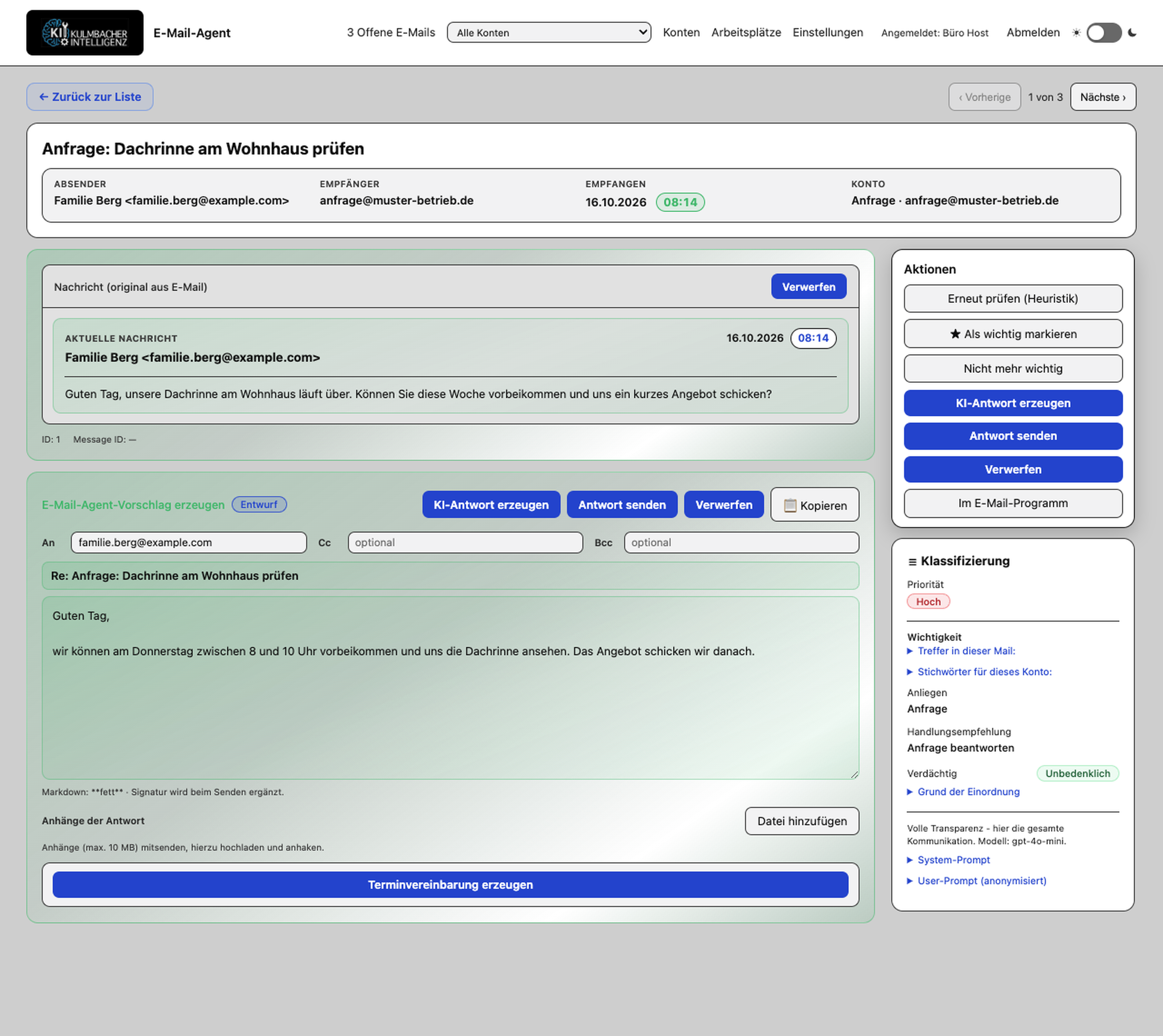1163x1036 pixels.
Task: Click the An recipient address field
Action: pos(189,543)
